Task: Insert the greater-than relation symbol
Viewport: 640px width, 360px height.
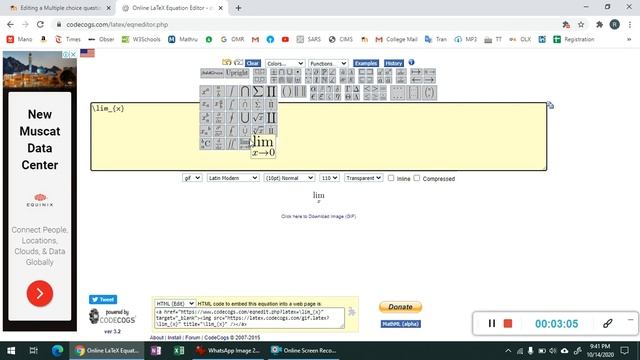Action: (375, 89)
